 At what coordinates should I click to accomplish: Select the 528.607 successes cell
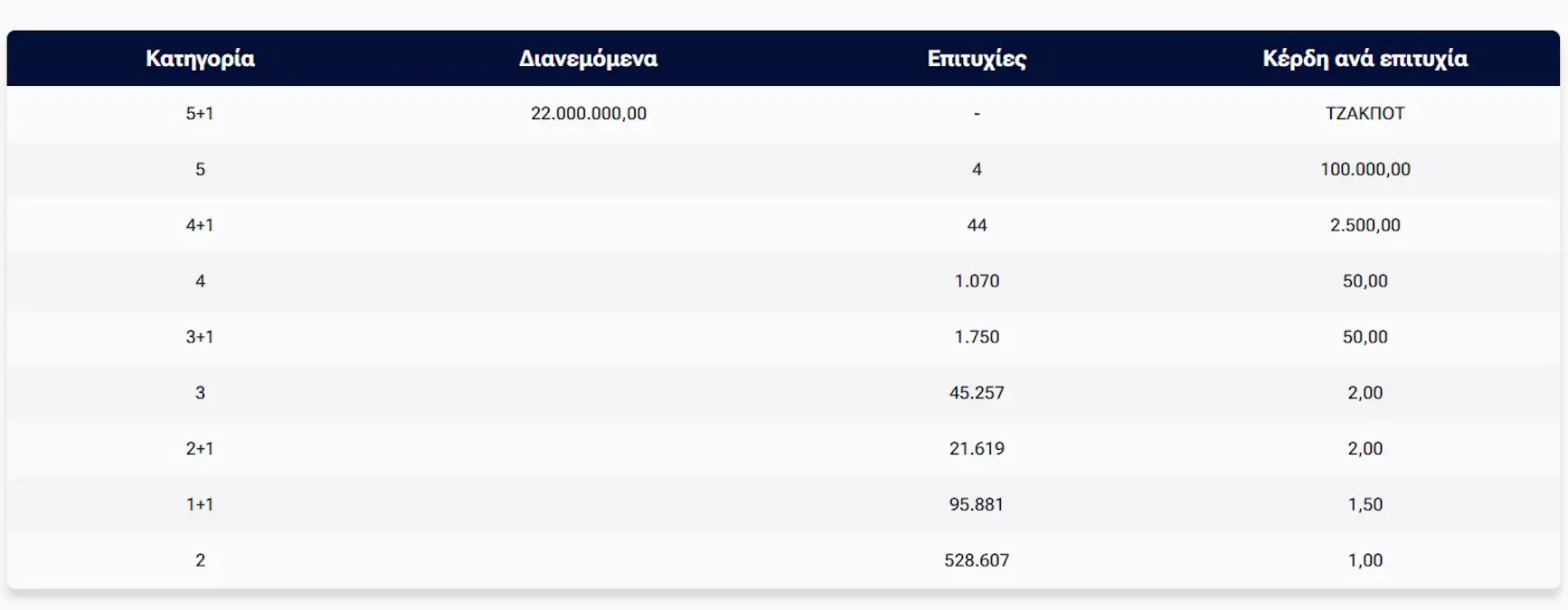click(x=977, y=560)
